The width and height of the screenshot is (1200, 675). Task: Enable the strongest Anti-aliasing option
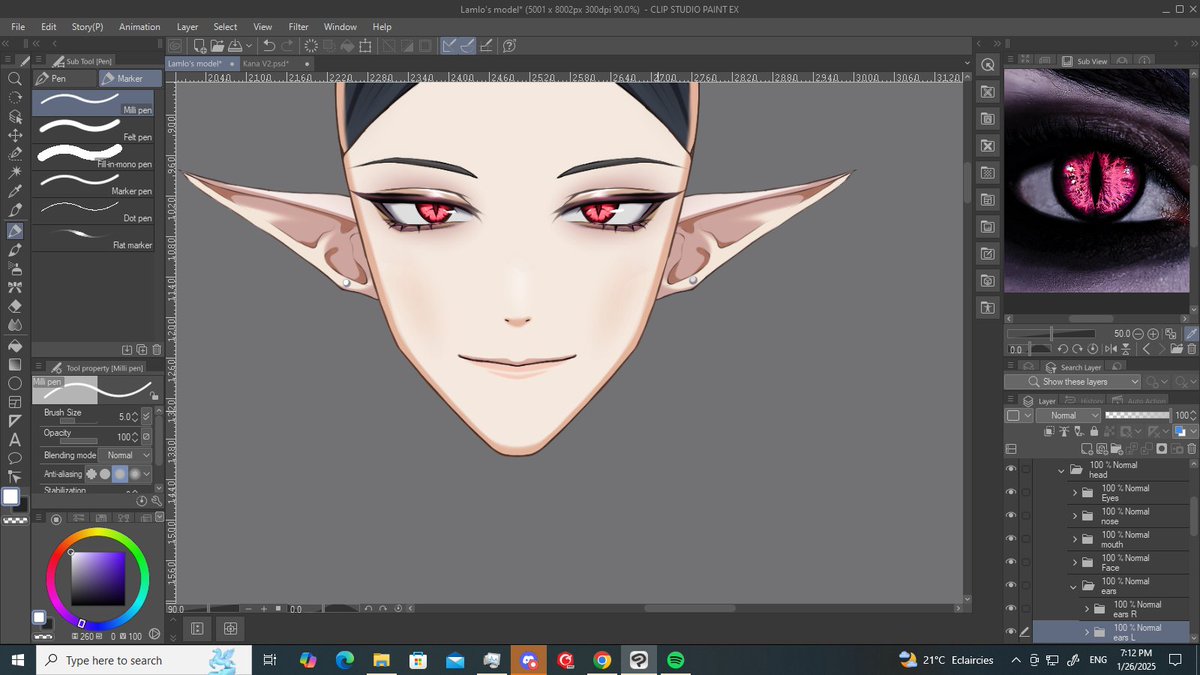[135, 474]
